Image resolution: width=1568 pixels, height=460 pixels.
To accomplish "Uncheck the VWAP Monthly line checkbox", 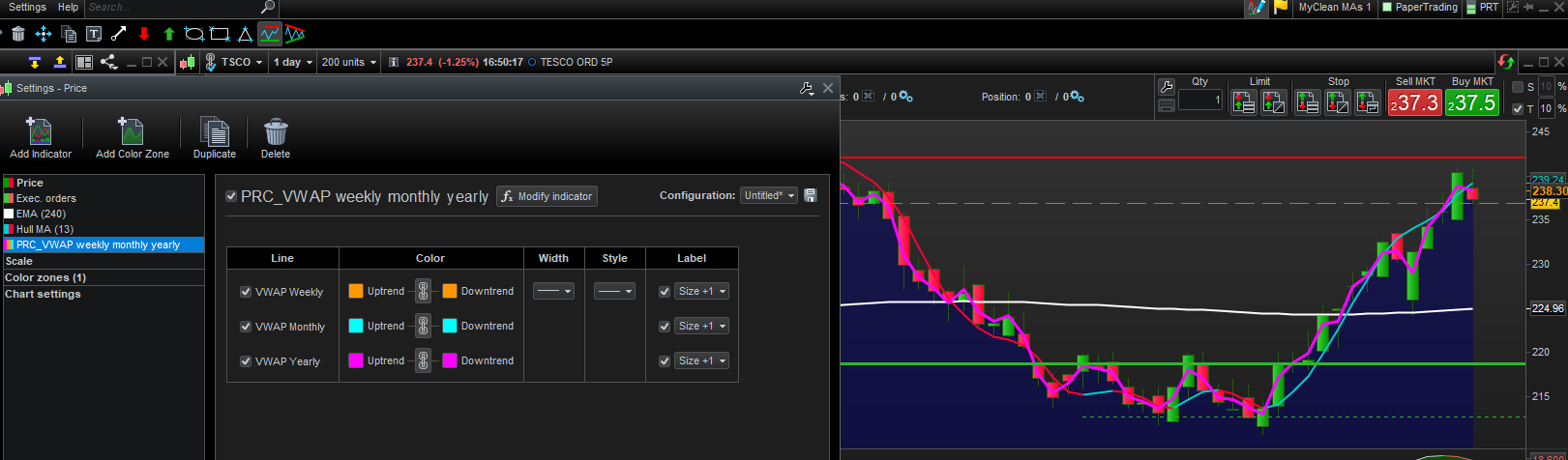I will (246, 326).
